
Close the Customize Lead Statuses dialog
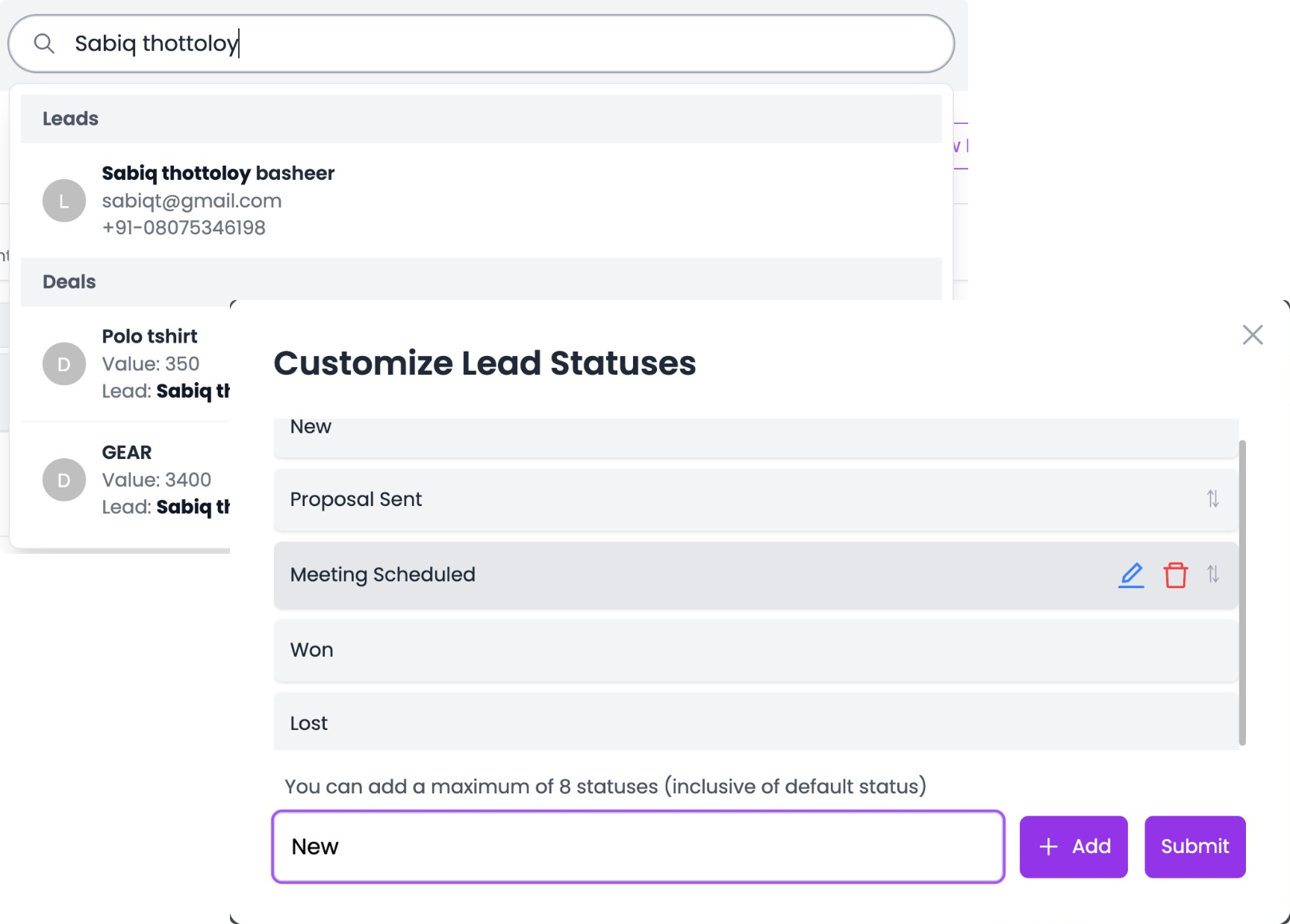point(1253,334)
